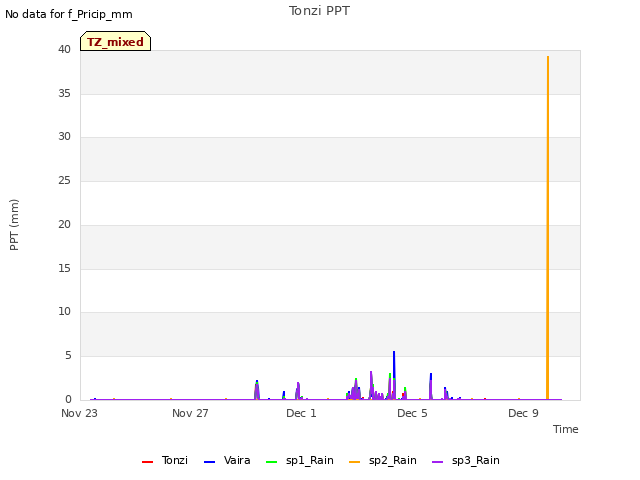
Task: Click the green sp1_Rain legend swatch
Action: pyautogui.click(x=271, y=462)
